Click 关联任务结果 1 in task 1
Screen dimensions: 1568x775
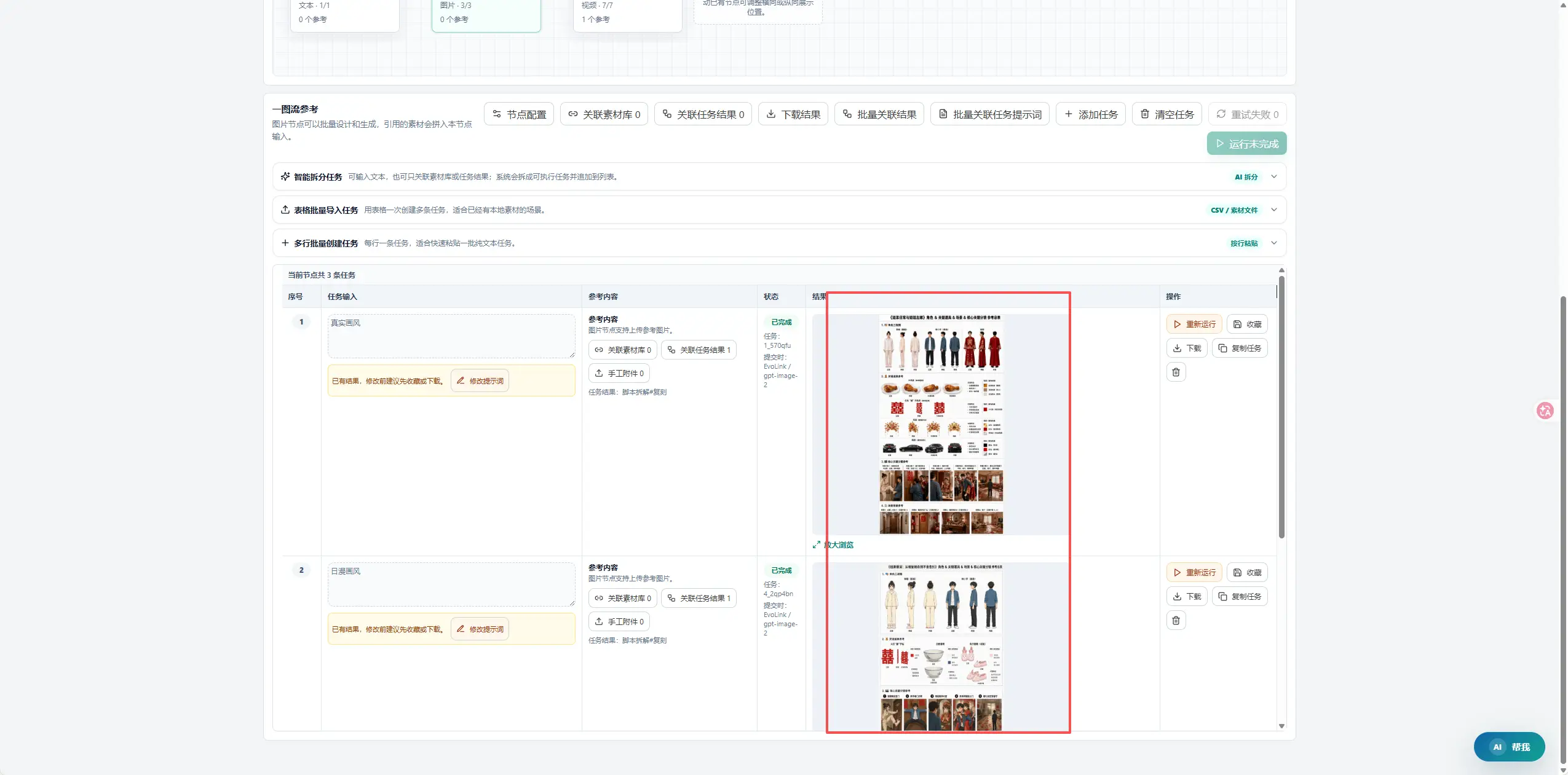pyautogui.click(x=699, y=350)
